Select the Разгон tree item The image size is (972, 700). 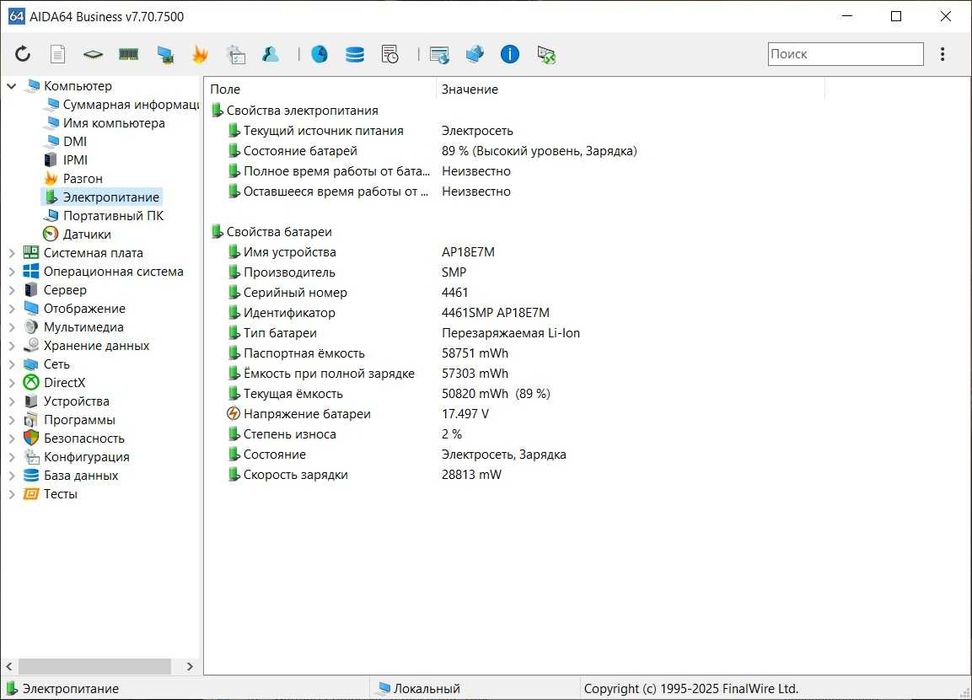[x=73, y=179]
